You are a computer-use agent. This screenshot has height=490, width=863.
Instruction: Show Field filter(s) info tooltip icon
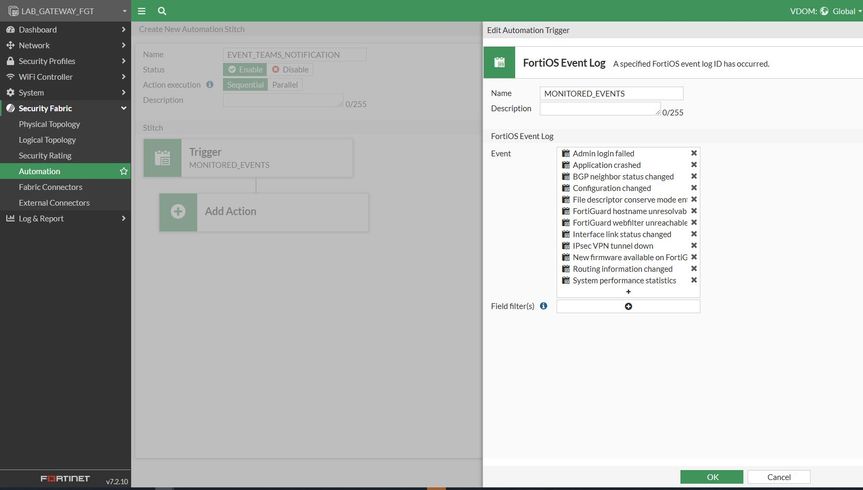pos(543,306)
